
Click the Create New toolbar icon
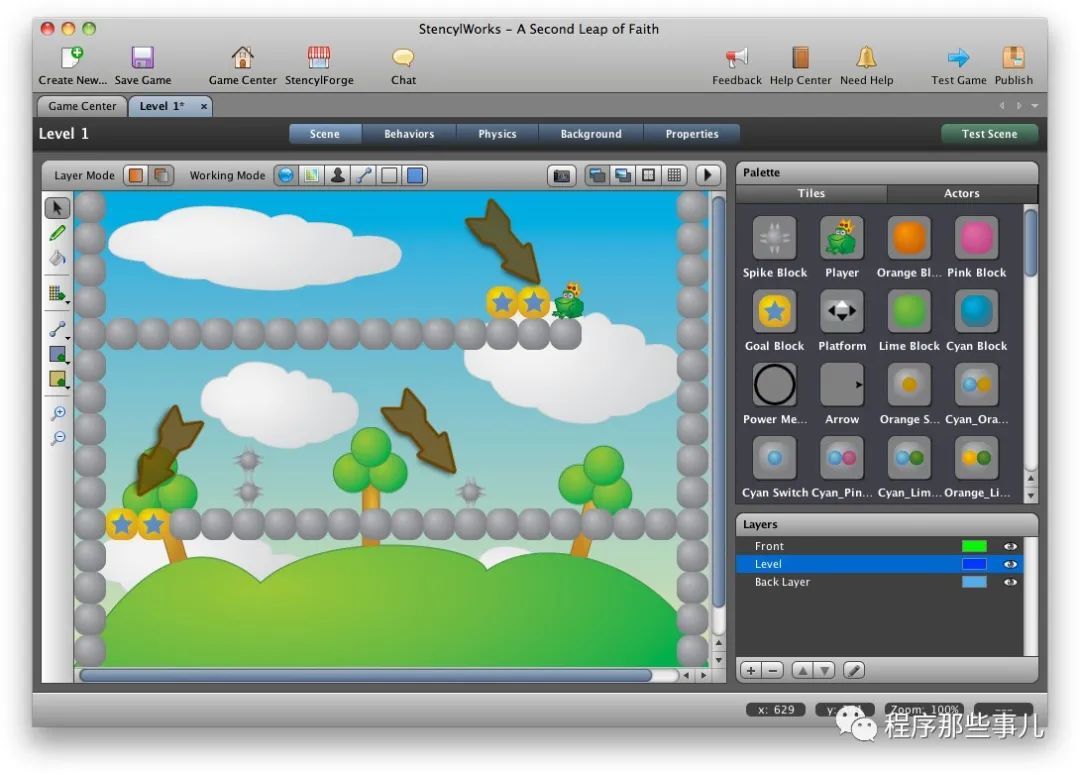pyautogui.click(x=72, y=57)
